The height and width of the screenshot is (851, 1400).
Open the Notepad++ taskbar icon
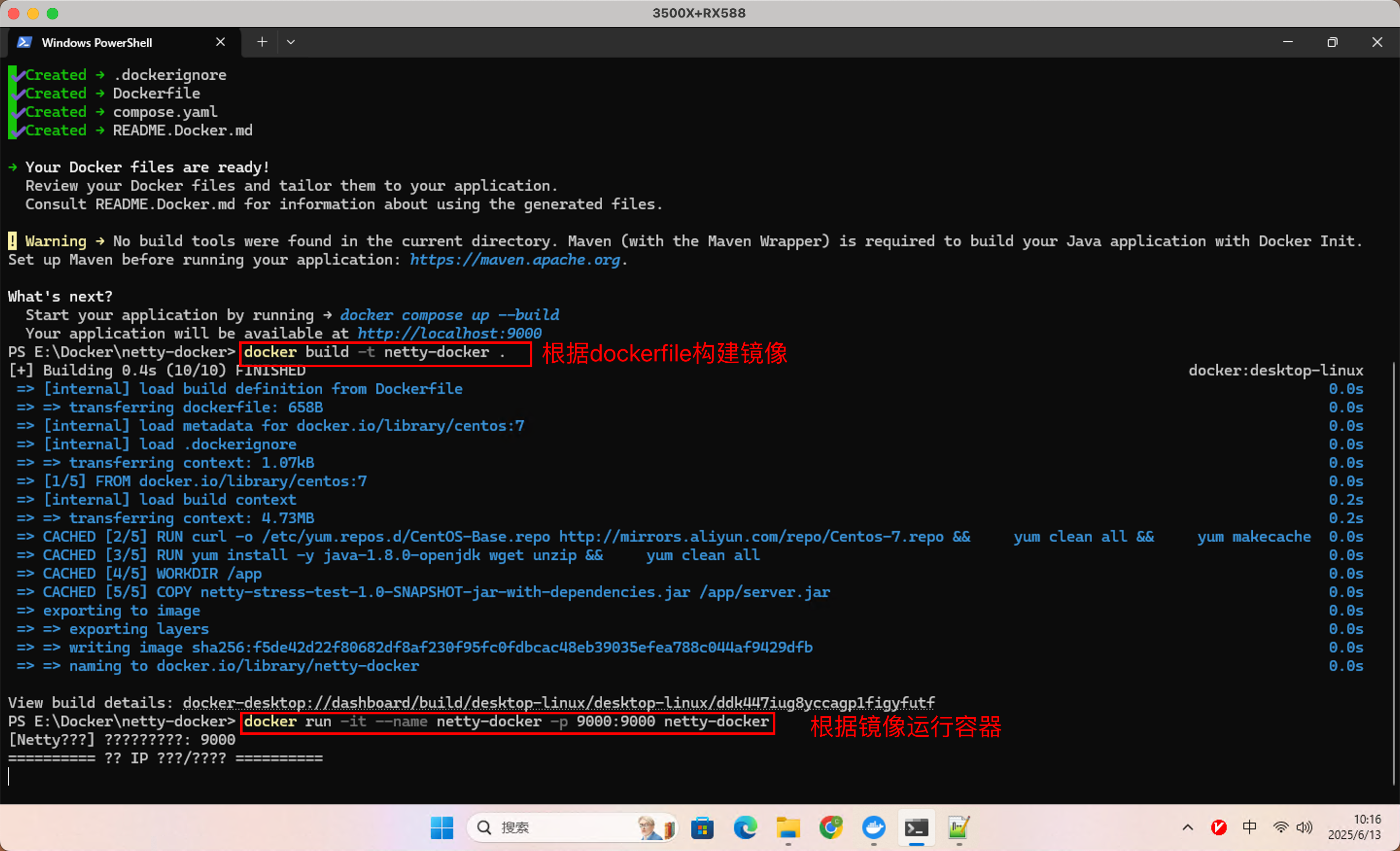click(x=959, y=828)
